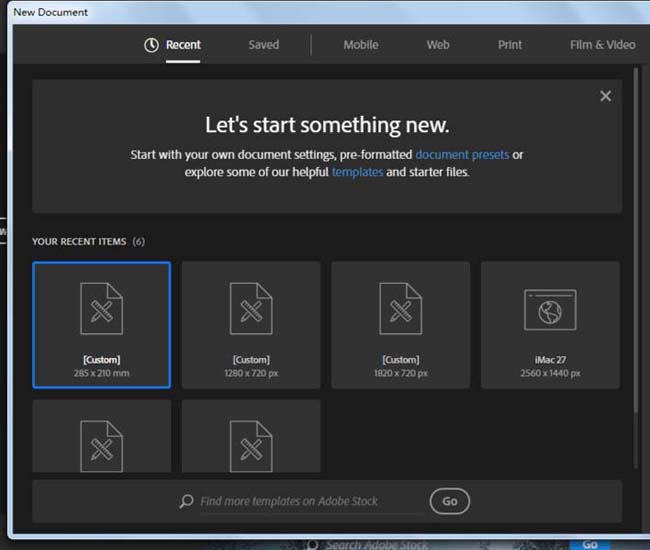Image resolution: width=650 pixels, height=550 pixels.
Task: Select the iMac 27 preset
Action: (x=550, y=325)
